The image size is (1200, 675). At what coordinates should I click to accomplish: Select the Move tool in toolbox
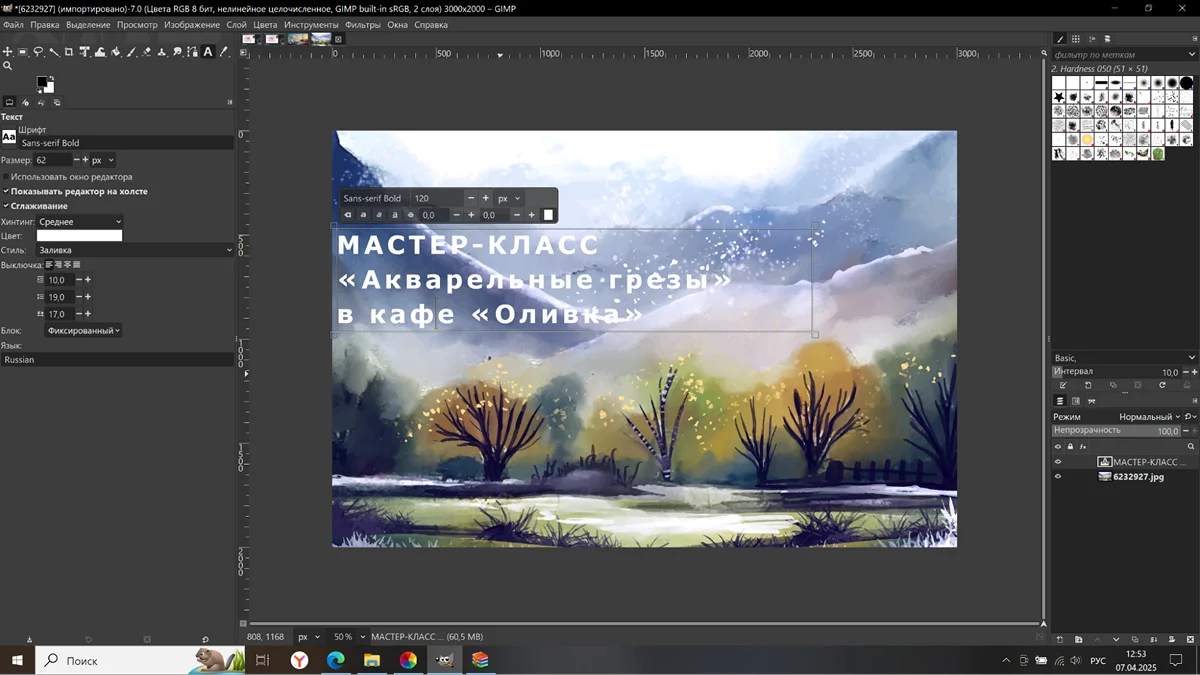coord(7,52)
